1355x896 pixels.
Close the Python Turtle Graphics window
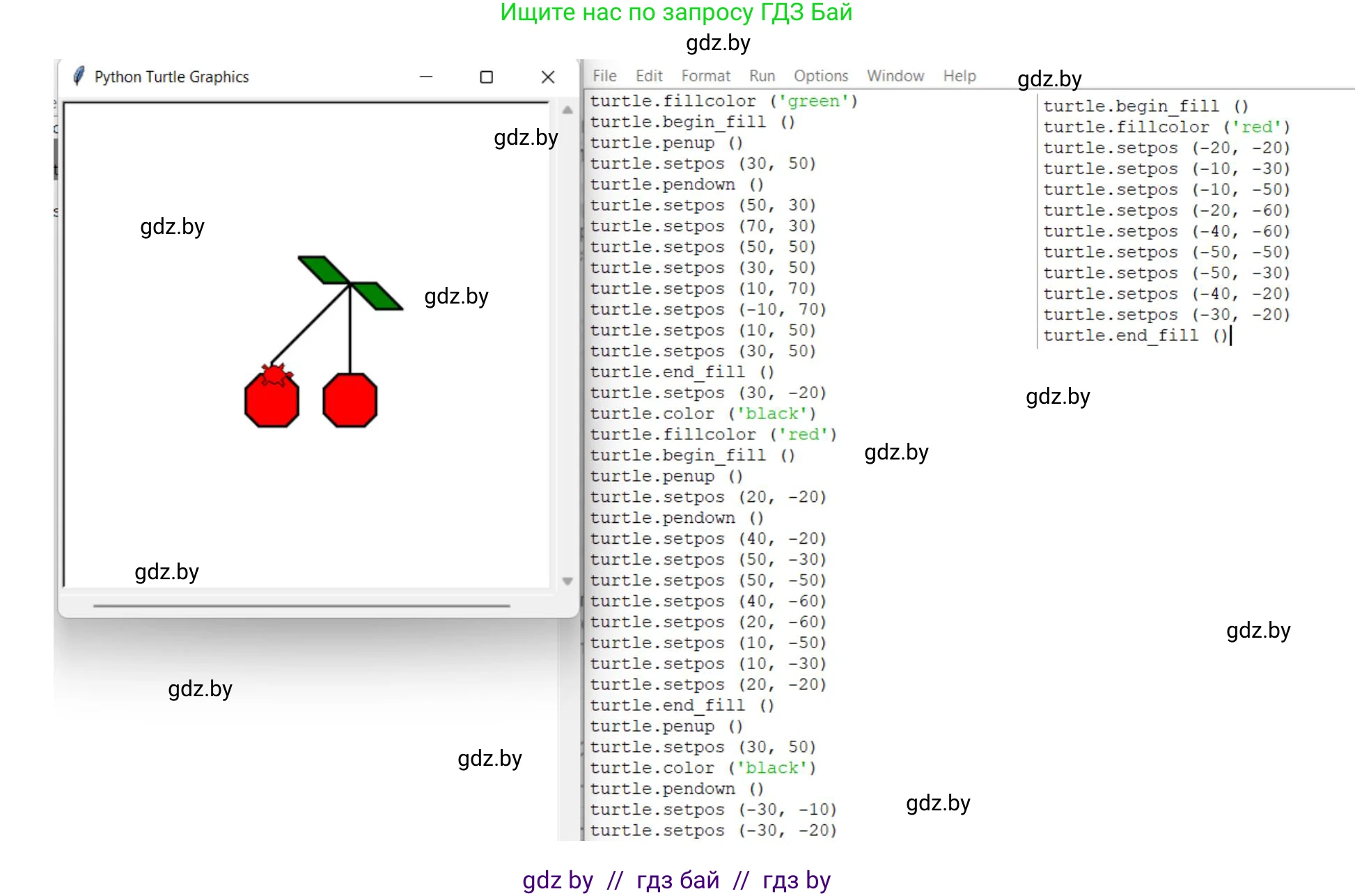tap(548, 77)
